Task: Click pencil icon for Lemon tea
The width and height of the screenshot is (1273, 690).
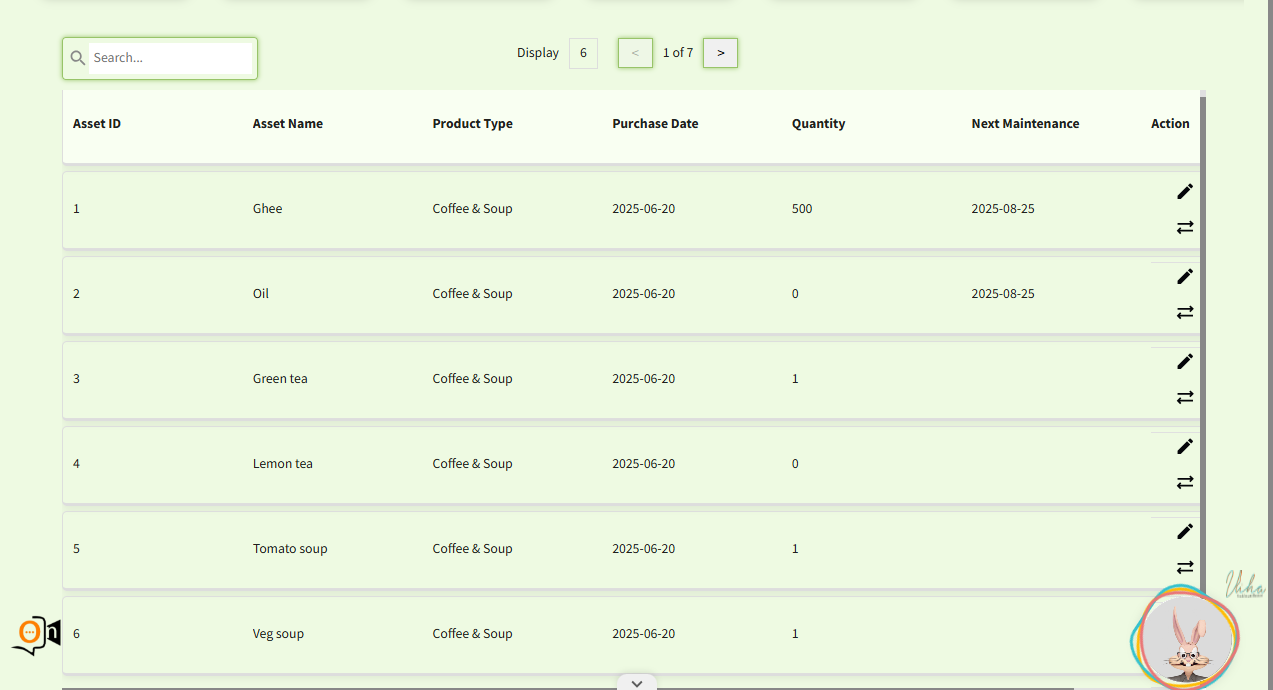Action: click(x=1185, y=446)
